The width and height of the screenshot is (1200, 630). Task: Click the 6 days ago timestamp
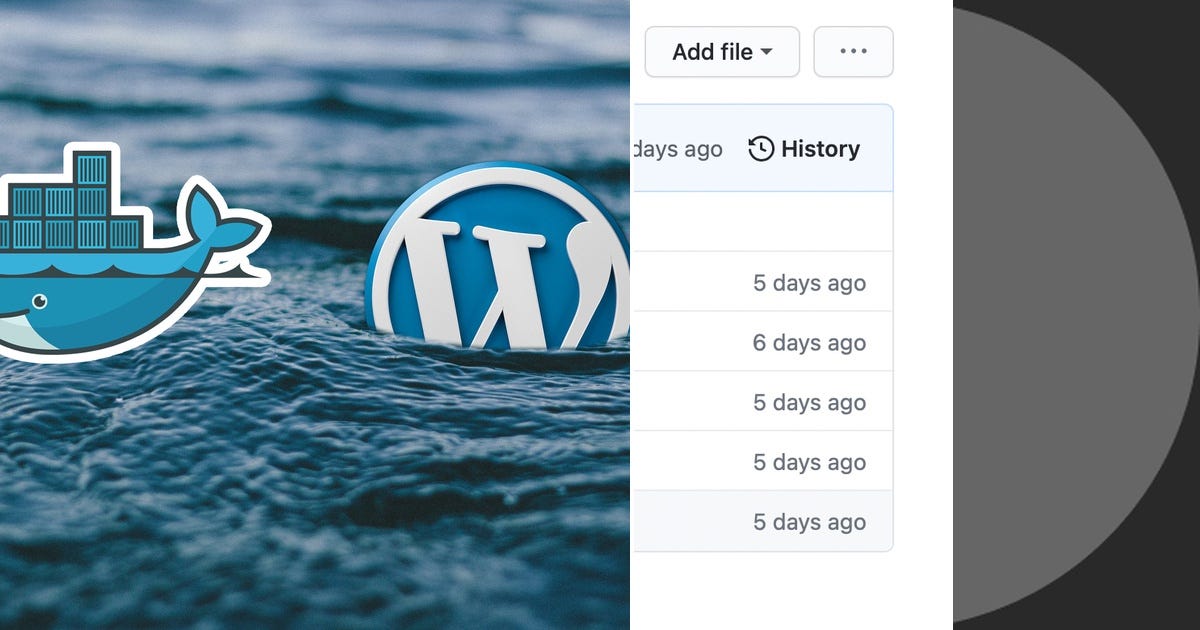click(808, 342)
